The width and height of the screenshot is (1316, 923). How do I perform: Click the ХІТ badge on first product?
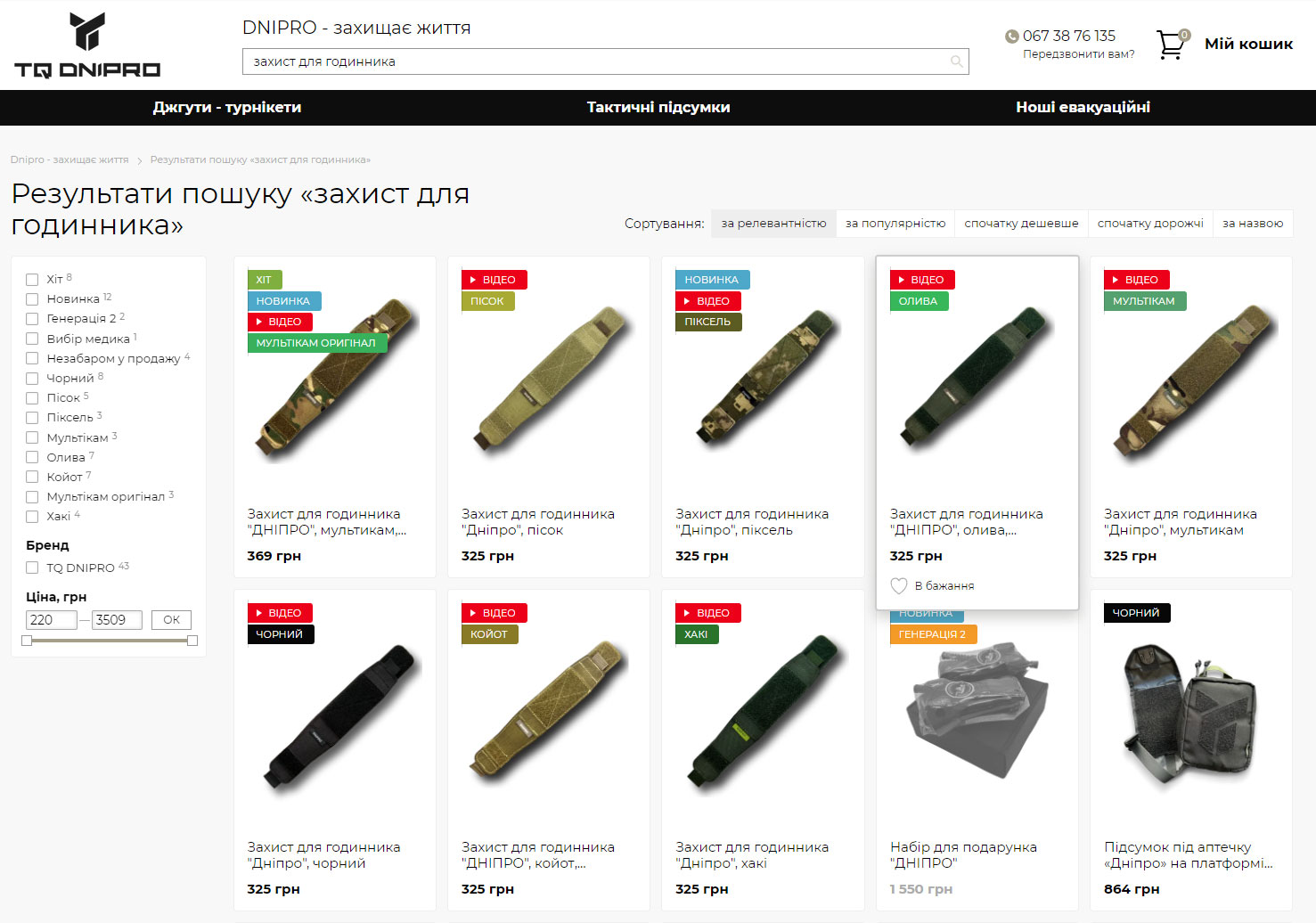(264, 280)
